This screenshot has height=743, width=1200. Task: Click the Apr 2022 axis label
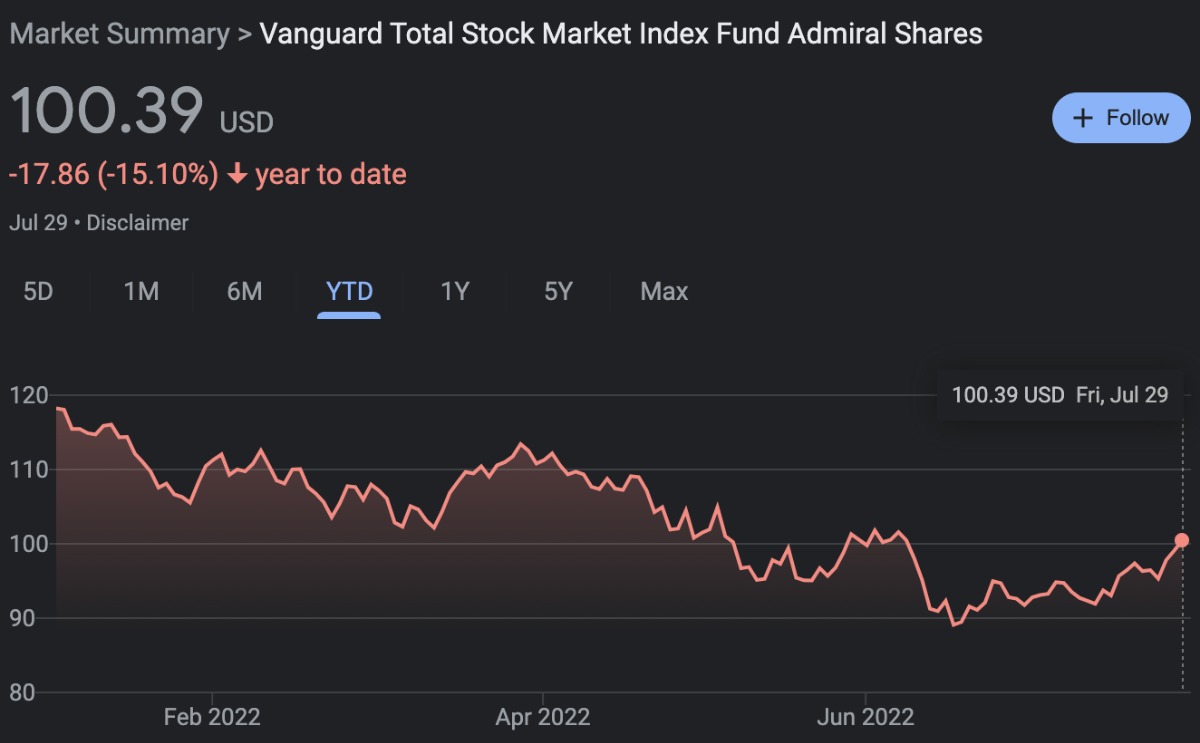pyautogui.click(x=543, y=717)
